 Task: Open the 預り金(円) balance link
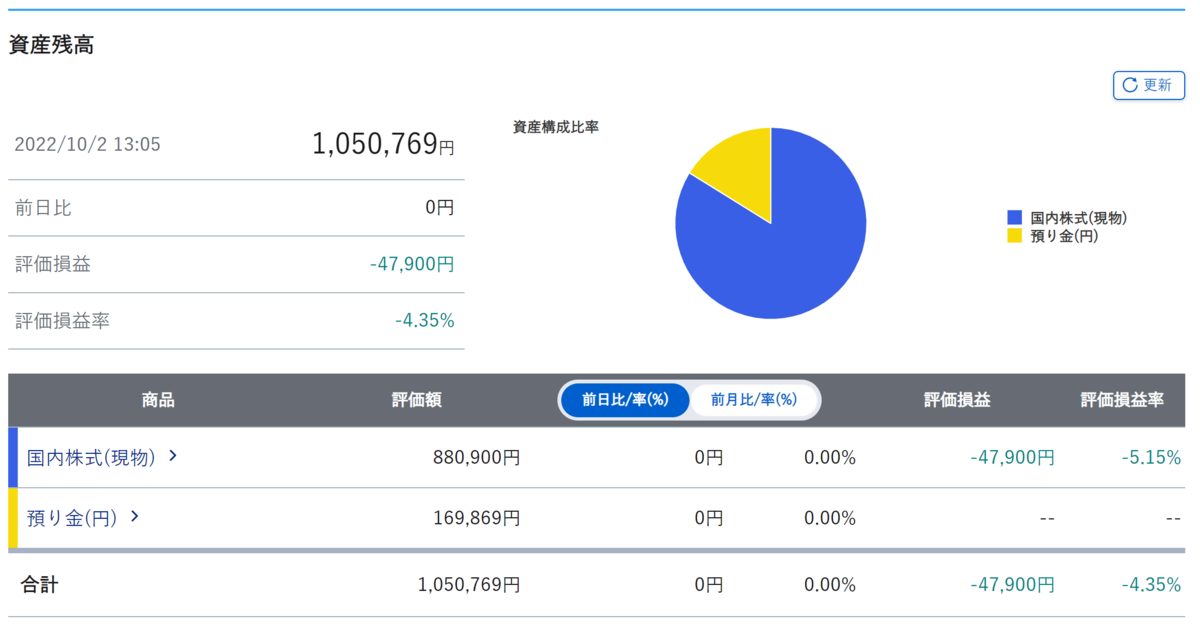click(70, 518)
